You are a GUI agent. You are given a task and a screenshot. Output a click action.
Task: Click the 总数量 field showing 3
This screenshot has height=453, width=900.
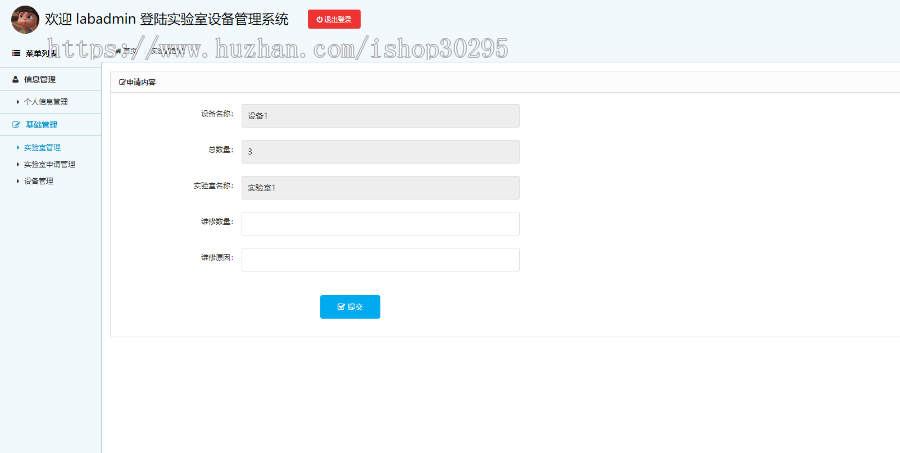pyautogui.click(x=380, y=152)
